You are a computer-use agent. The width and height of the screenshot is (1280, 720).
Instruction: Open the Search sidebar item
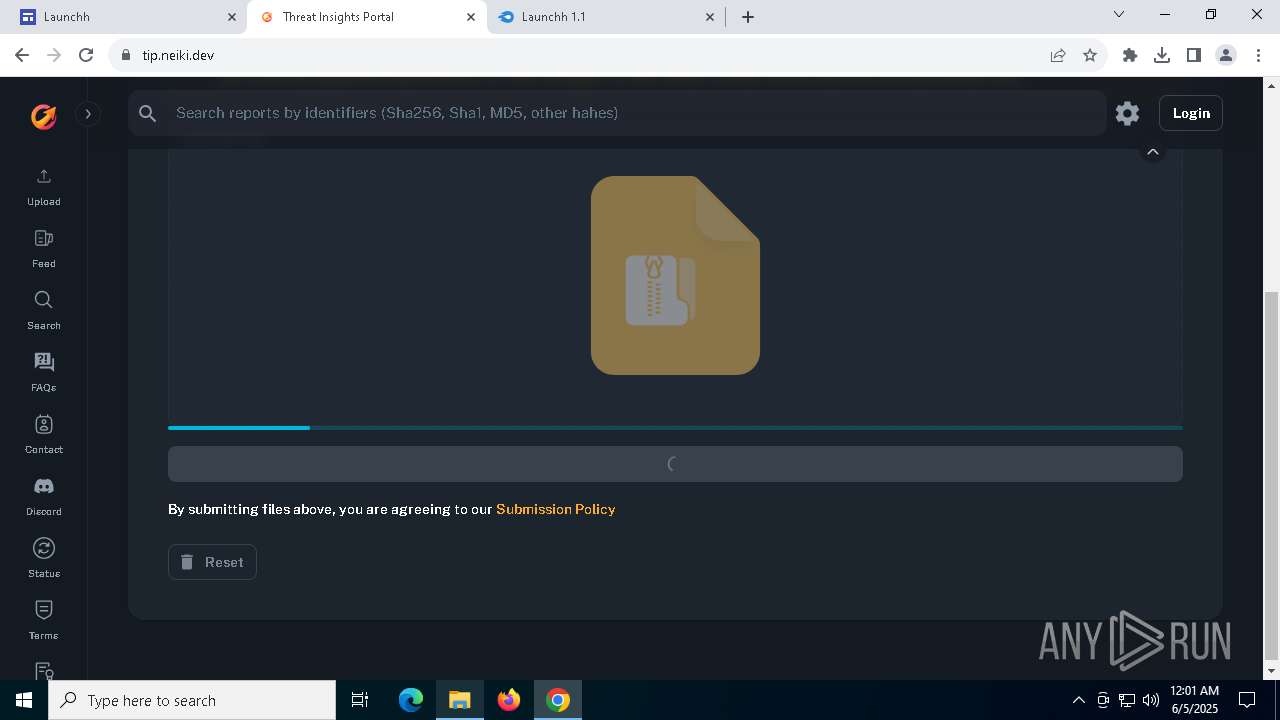pos(43,311)
